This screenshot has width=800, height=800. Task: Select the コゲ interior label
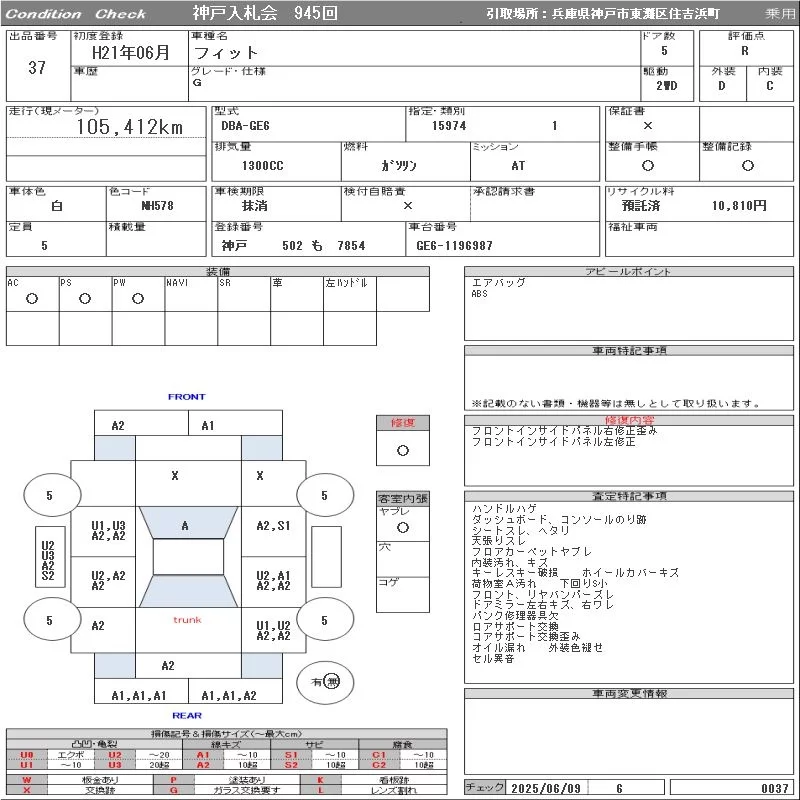(388, 582)
